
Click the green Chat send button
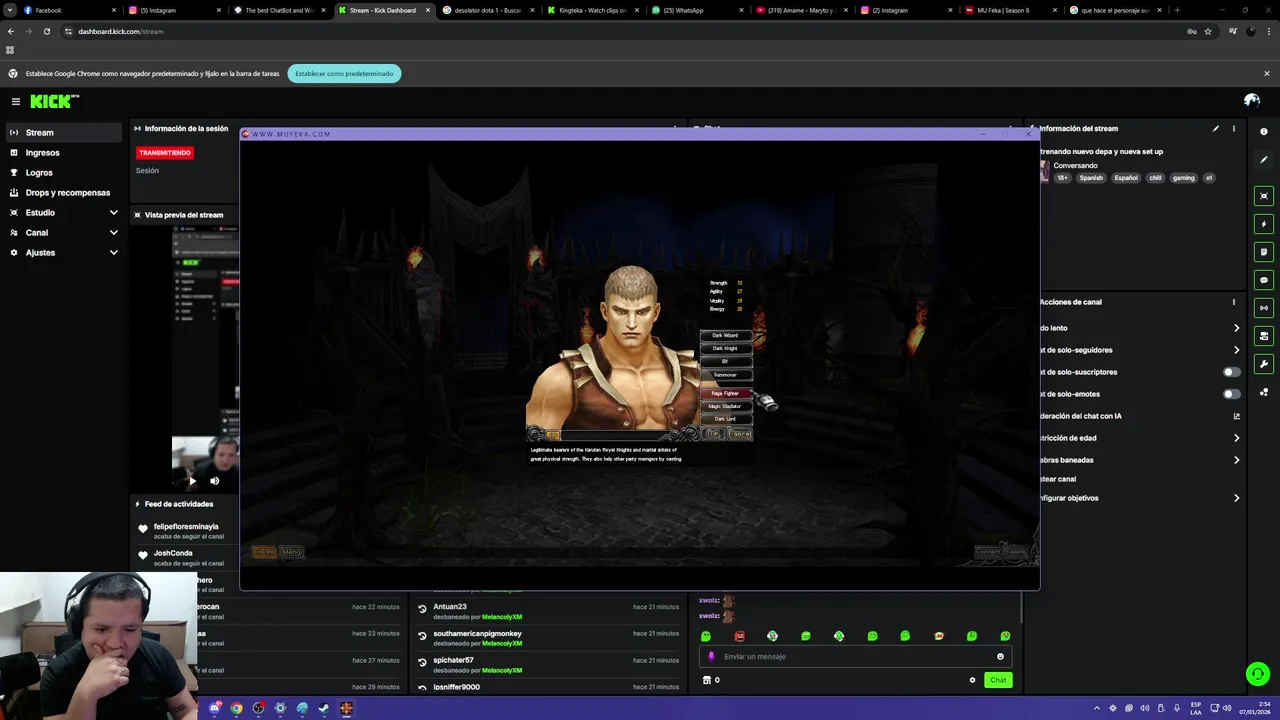tap(998, 680)
